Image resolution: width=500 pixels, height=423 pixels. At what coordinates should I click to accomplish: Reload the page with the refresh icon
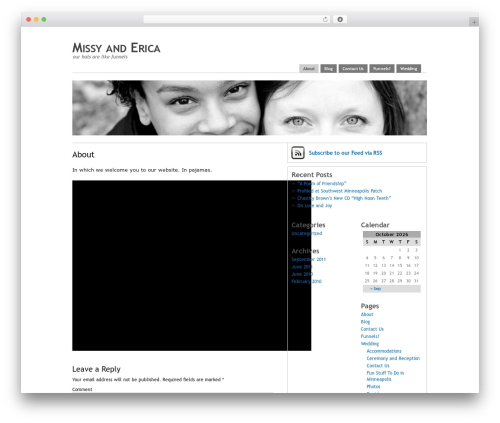[x=325, y=20]
